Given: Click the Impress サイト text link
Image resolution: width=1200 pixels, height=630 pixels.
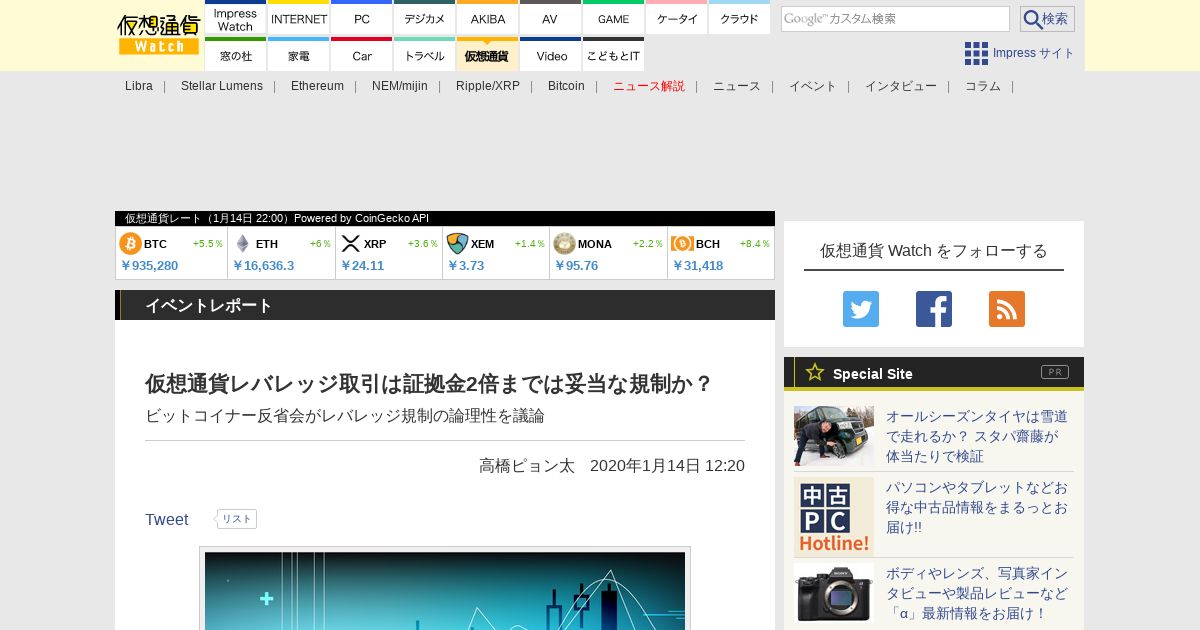Looking at the screenshot, I should (1034, 53).
